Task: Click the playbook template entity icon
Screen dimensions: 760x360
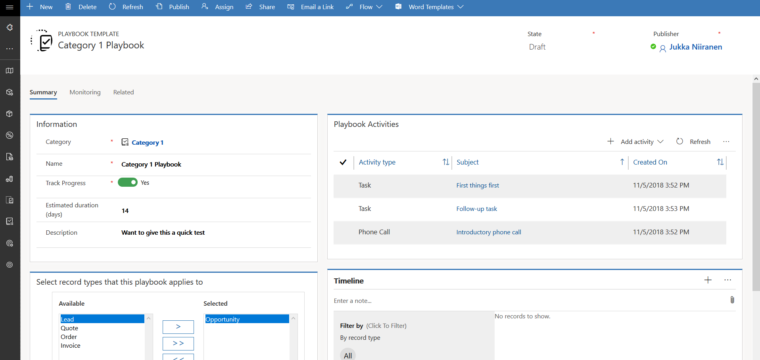Action: click(42, 41)
